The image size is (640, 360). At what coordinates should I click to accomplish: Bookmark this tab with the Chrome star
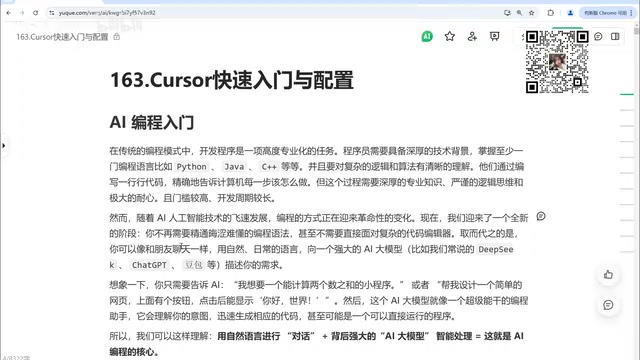pyautogui.click(x=531, y=13)
